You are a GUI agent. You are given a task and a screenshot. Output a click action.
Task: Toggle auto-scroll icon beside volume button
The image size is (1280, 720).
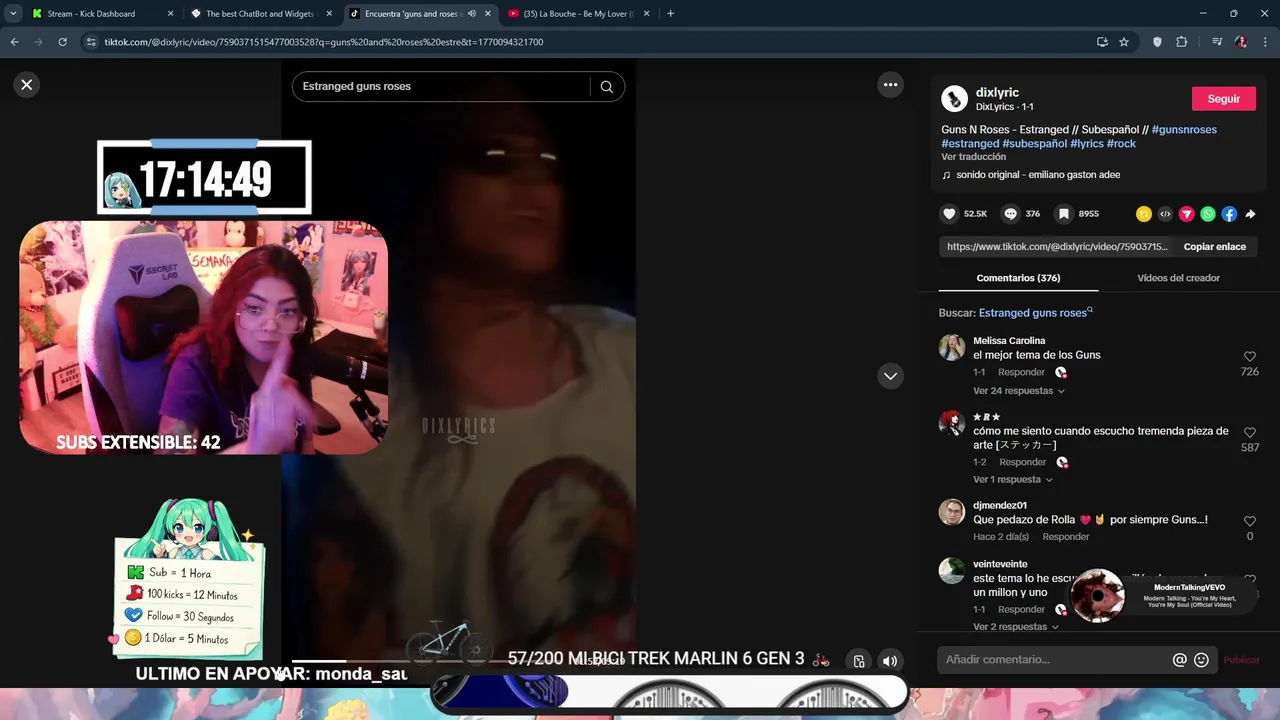click(x=859, y=661)
